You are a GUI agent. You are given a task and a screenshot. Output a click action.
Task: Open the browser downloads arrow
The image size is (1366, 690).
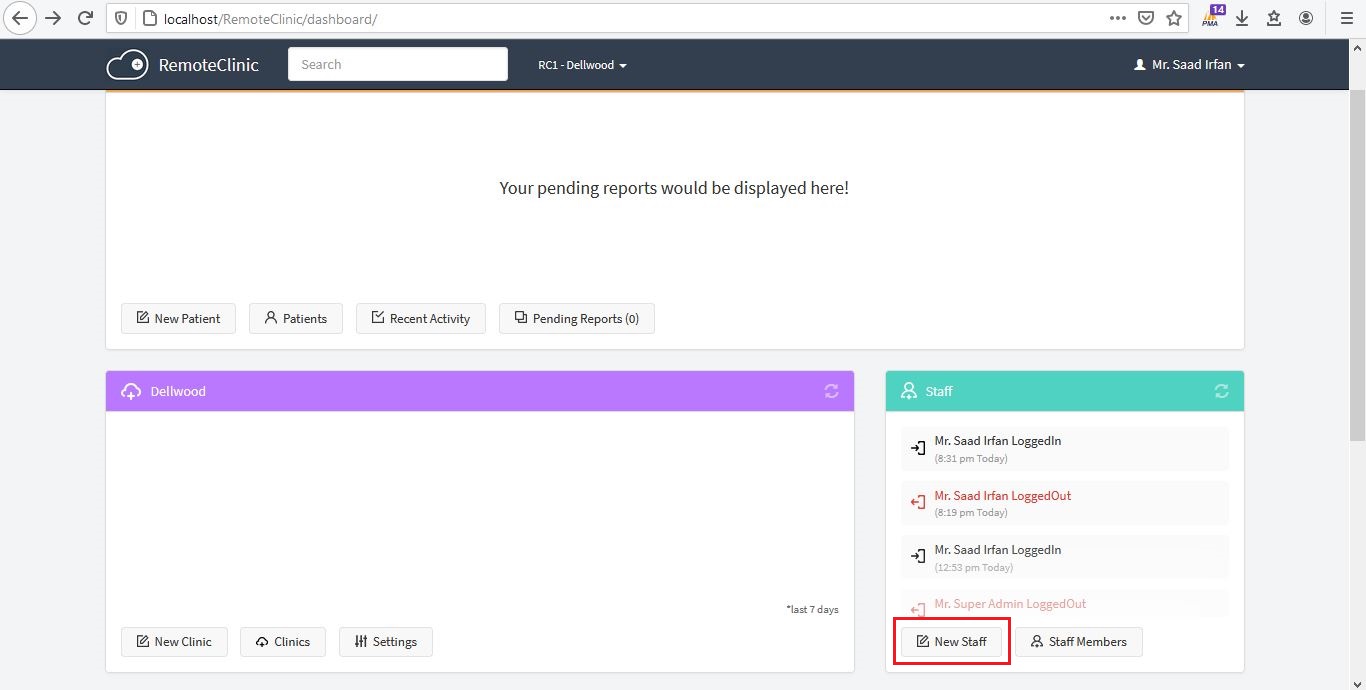1242,18
